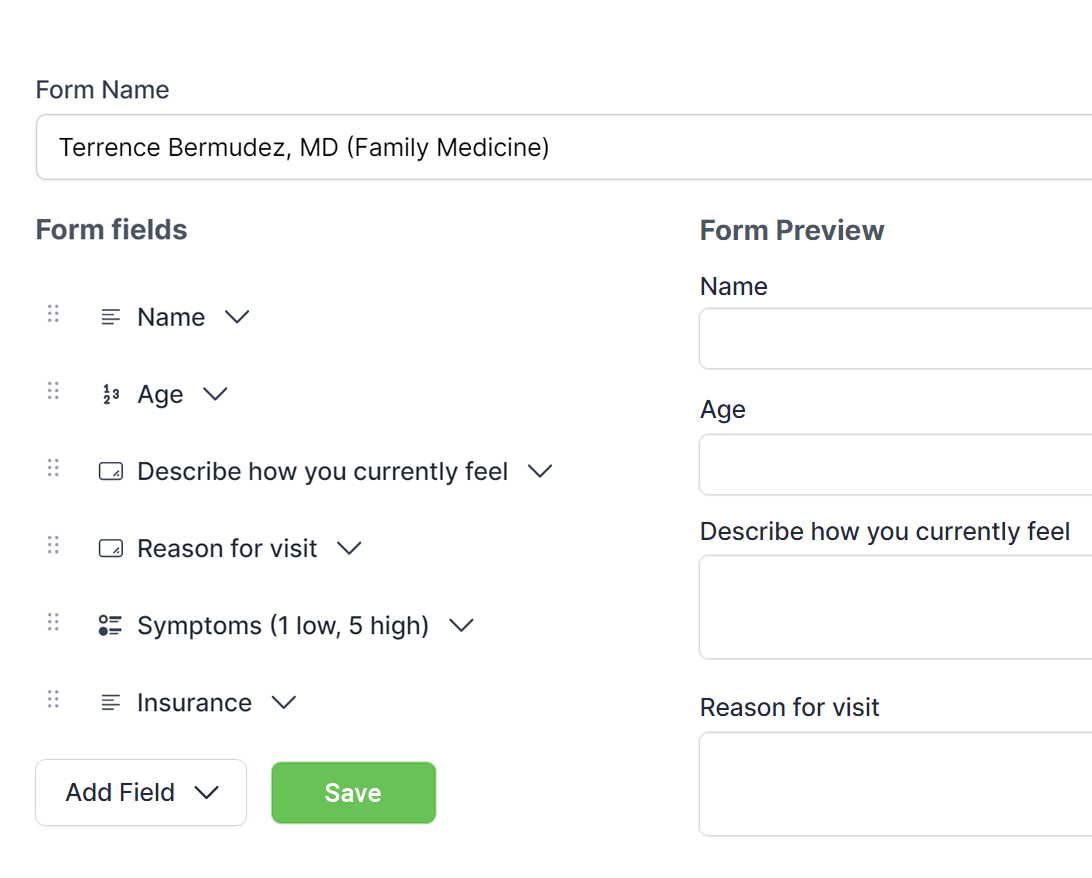This screenshot has width=1092, height=878.
Task: Click the drag handle beside the Insurance field
Action: pos(53,699)
